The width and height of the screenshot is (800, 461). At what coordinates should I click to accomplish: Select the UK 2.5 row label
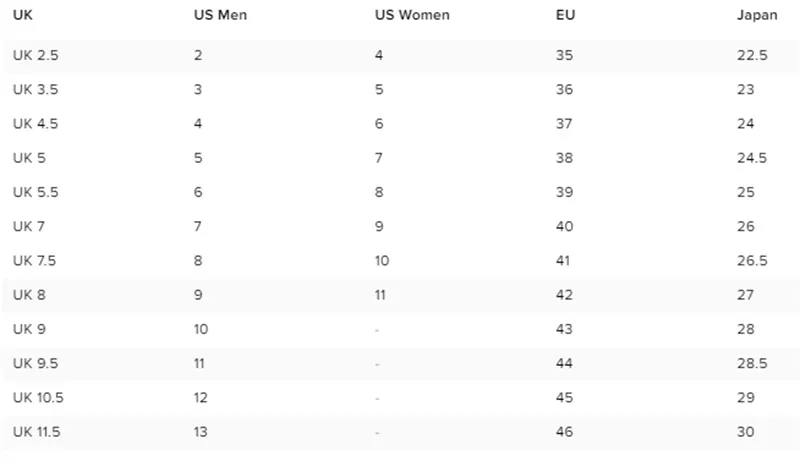pos(36,55)
